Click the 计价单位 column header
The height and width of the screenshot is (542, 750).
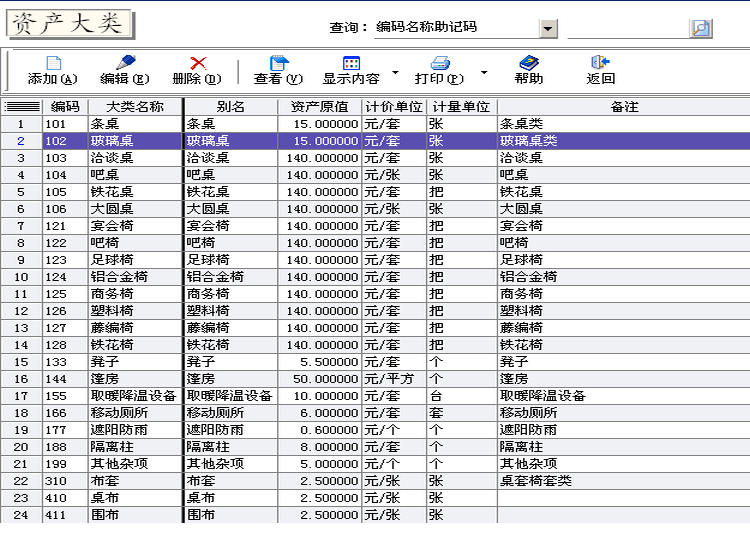(x=394, y=107)
